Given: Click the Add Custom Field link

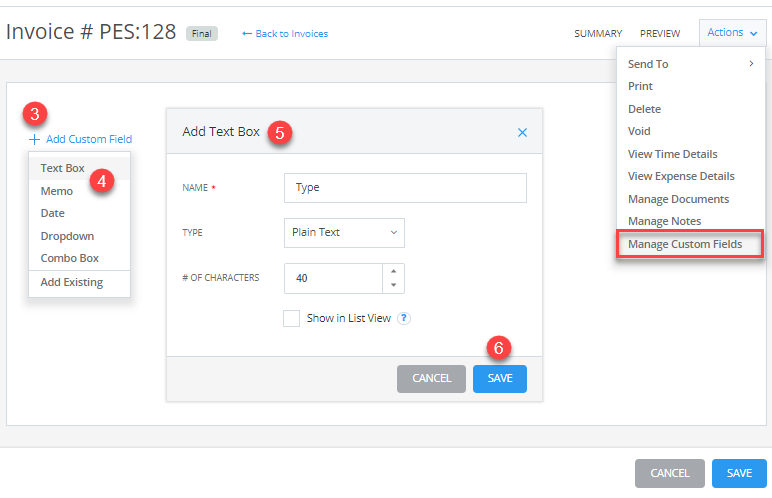Looking at the screenshot, I should [x=89, y=139].
